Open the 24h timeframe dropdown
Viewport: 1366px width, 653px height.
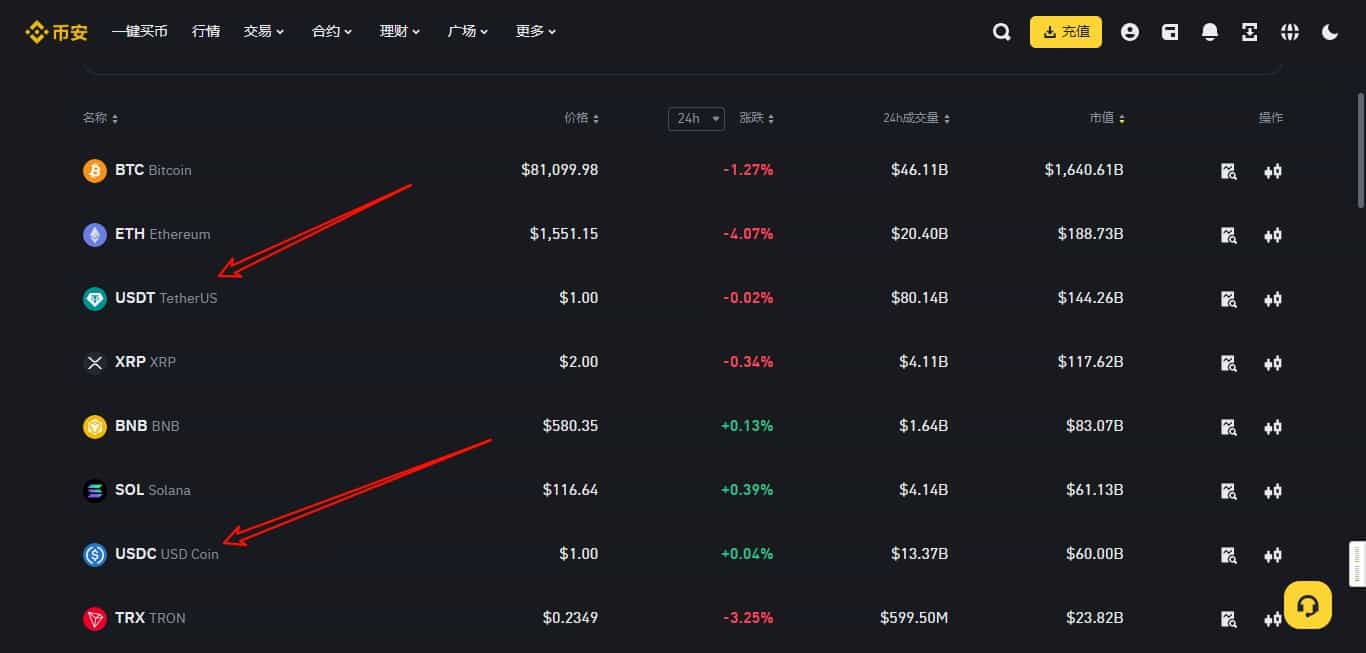[696, 118]
